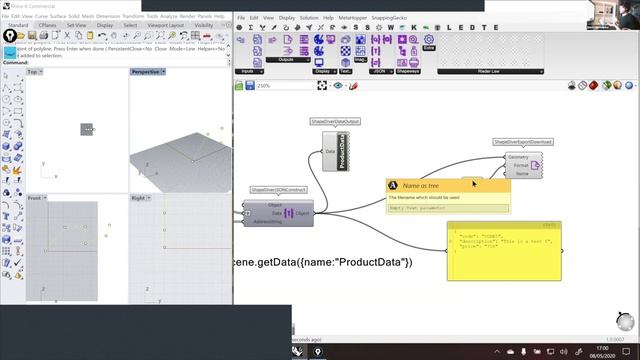Viewport: 640px width, 360px height.
Task: Click the rectangular array grid tool in Rhino
Action: point(7,251)
